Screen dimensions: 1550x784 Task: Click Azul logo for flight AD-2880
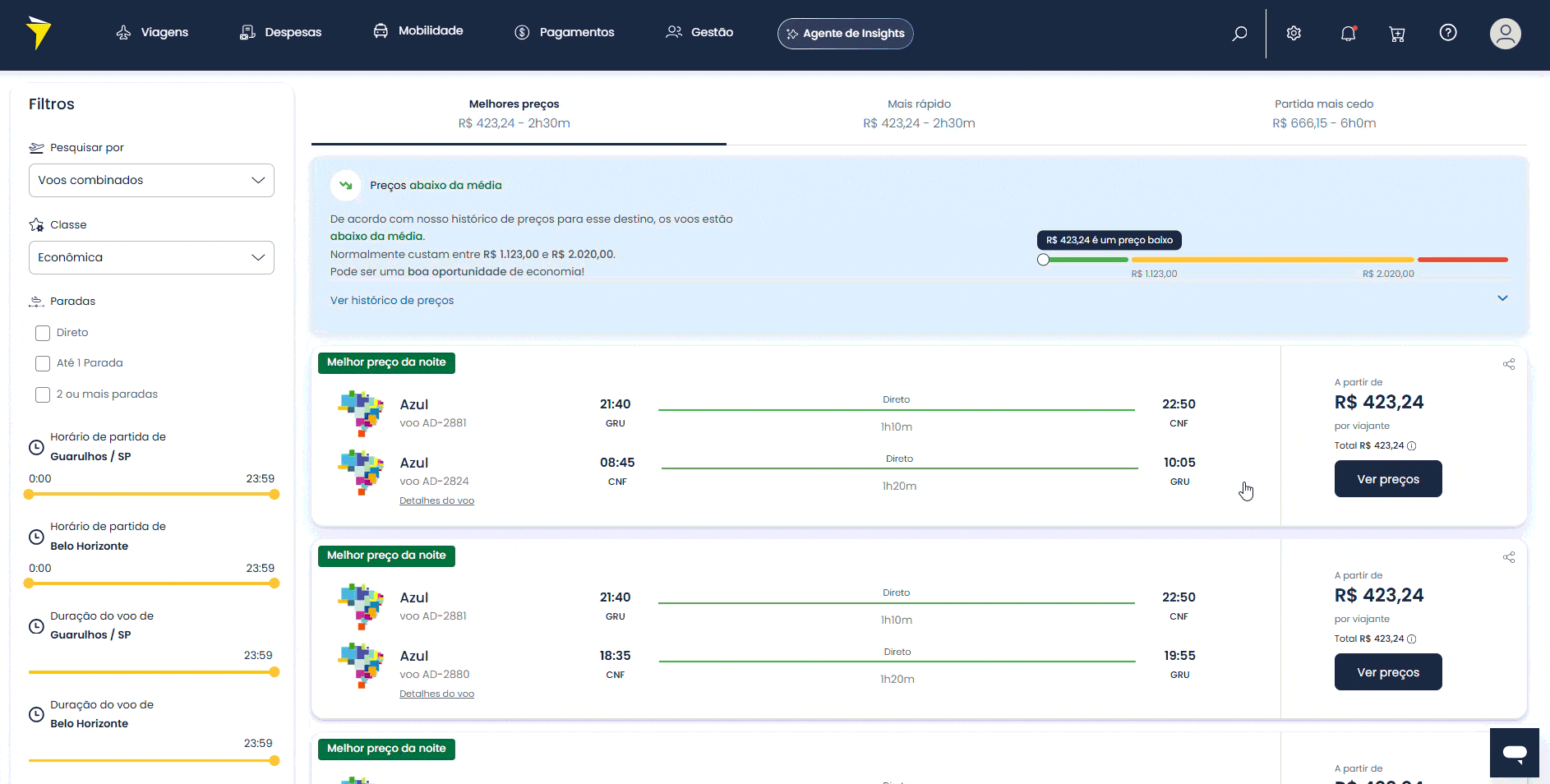coord(361,665)
